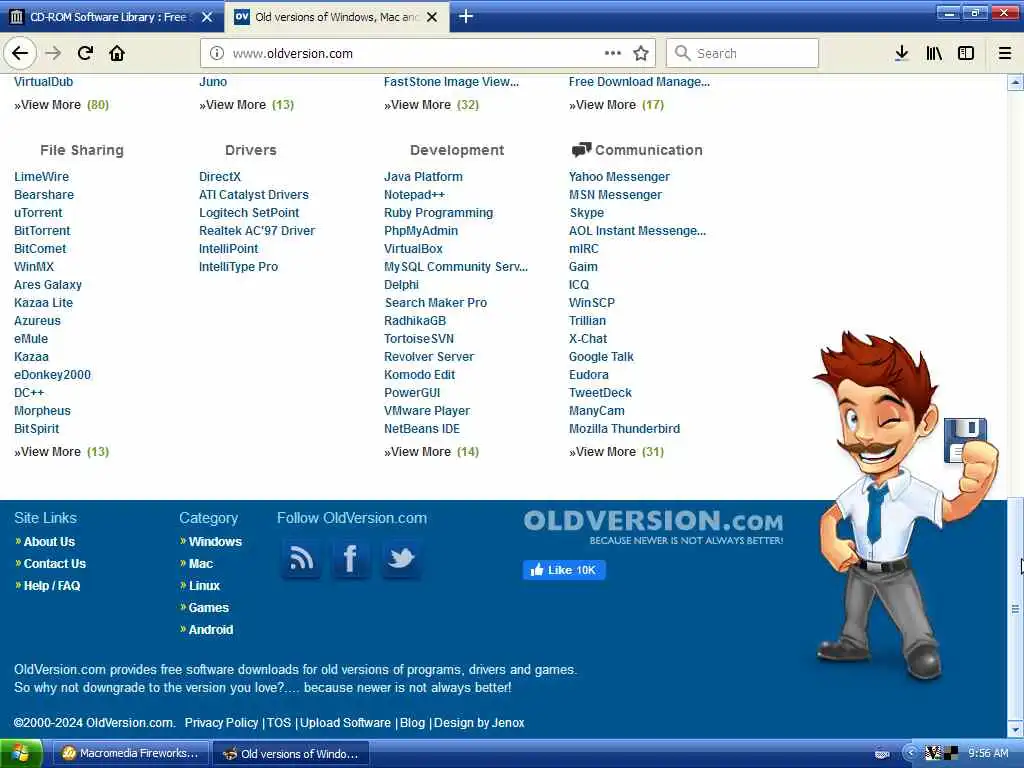Open the Help / FAQ footer link
Viewport: 1024px width, 768px height.
tap(52, 586)
